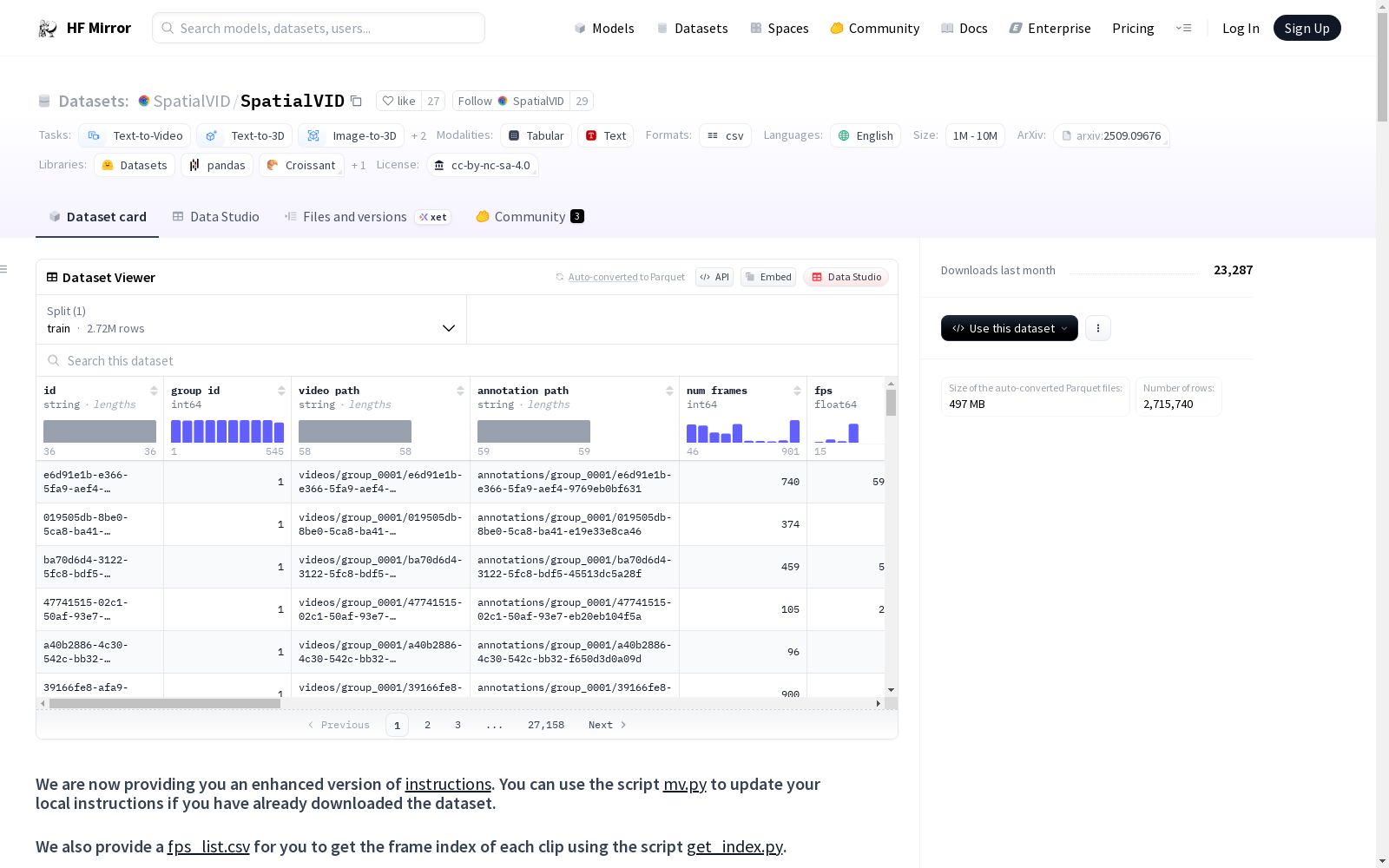Open the Enterprise menu item
This screenshot has height=868, width=1389.
click(1050, 28)
